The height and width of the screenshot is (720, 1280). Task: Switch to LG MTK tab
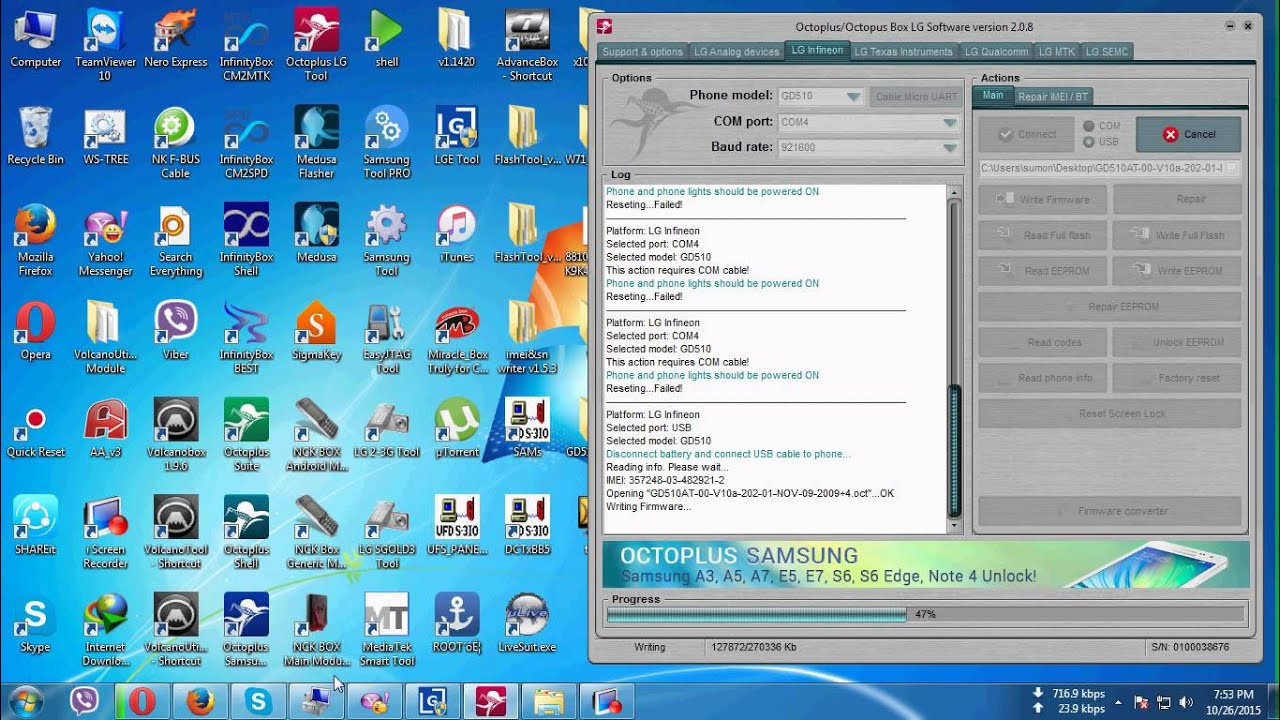click(1057, 52)
